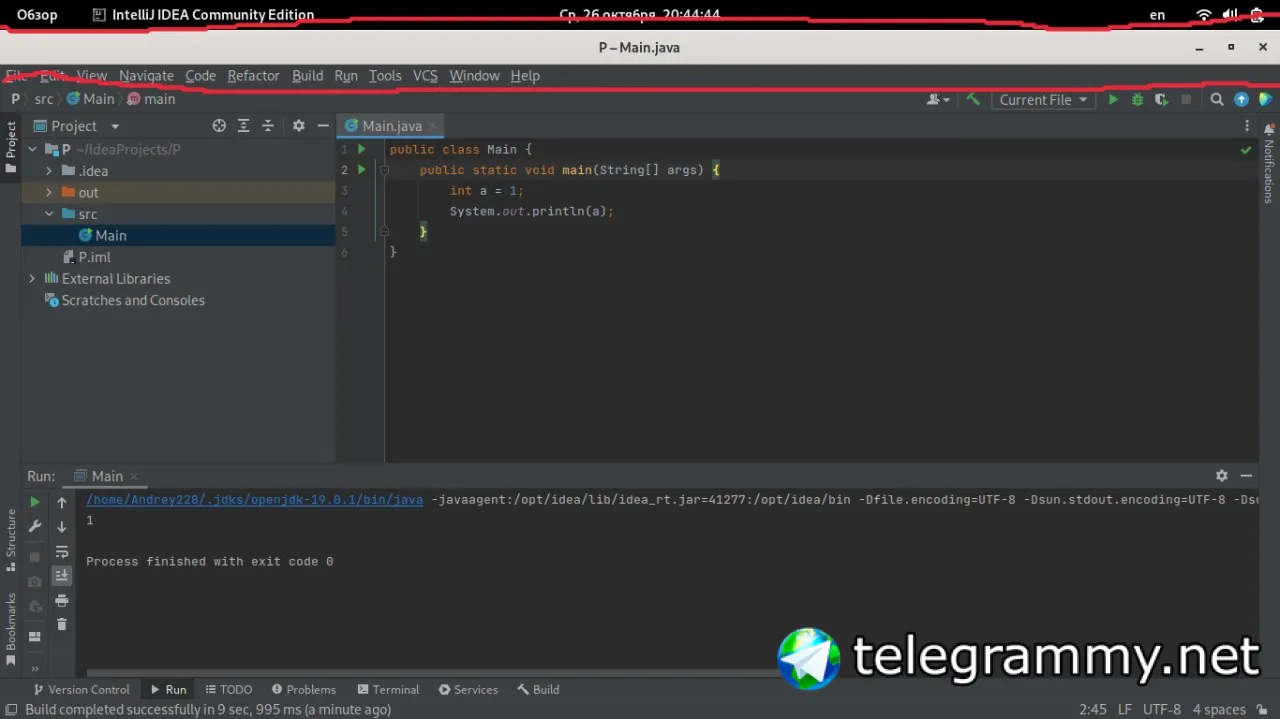Open editor tab options three dots
This screenshot has height=719, width=1280.
pyautogui.click(x=1247, y=126)
